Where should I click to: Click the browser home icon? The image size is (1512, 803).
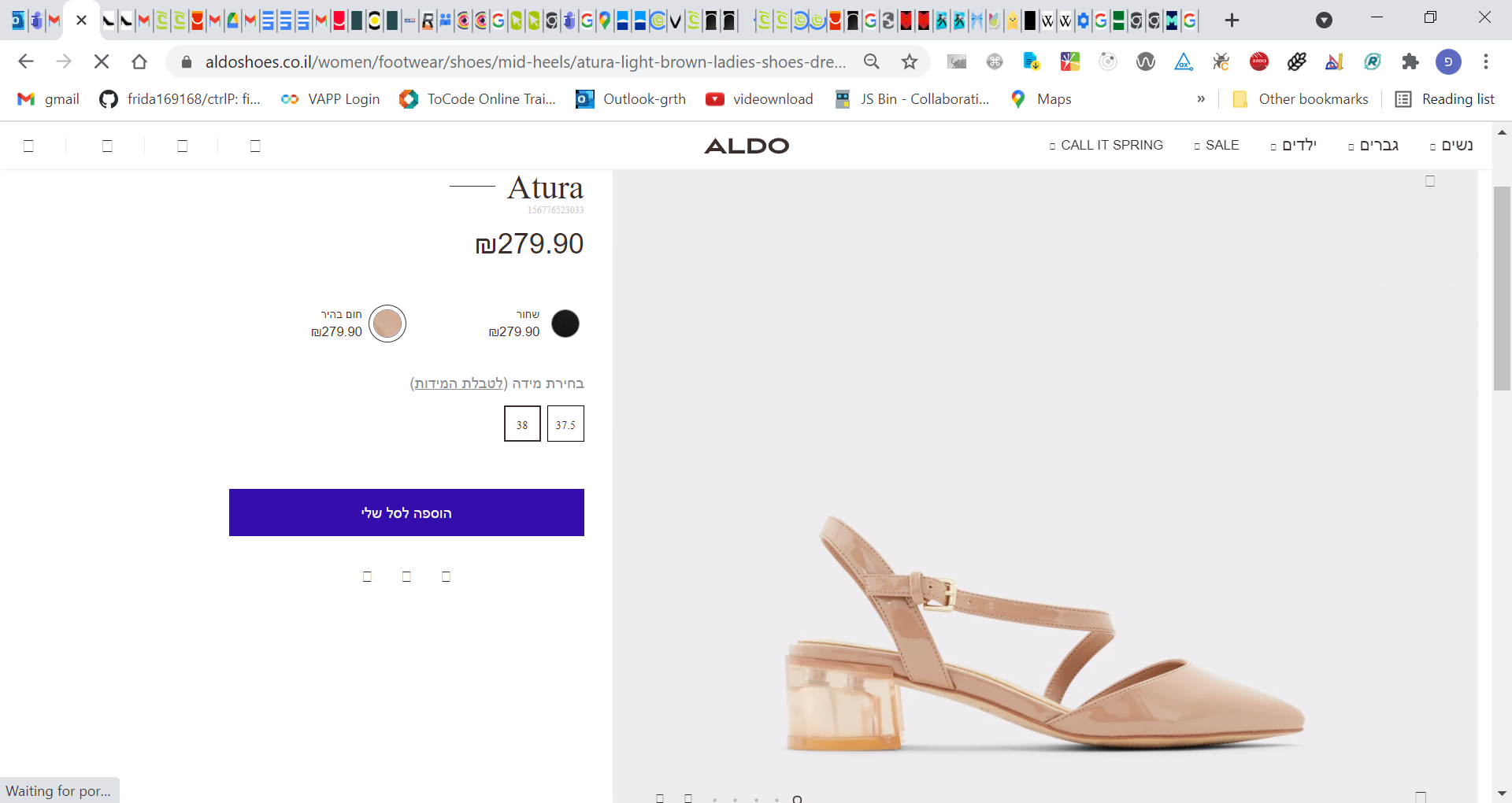(x=139, y=61)
